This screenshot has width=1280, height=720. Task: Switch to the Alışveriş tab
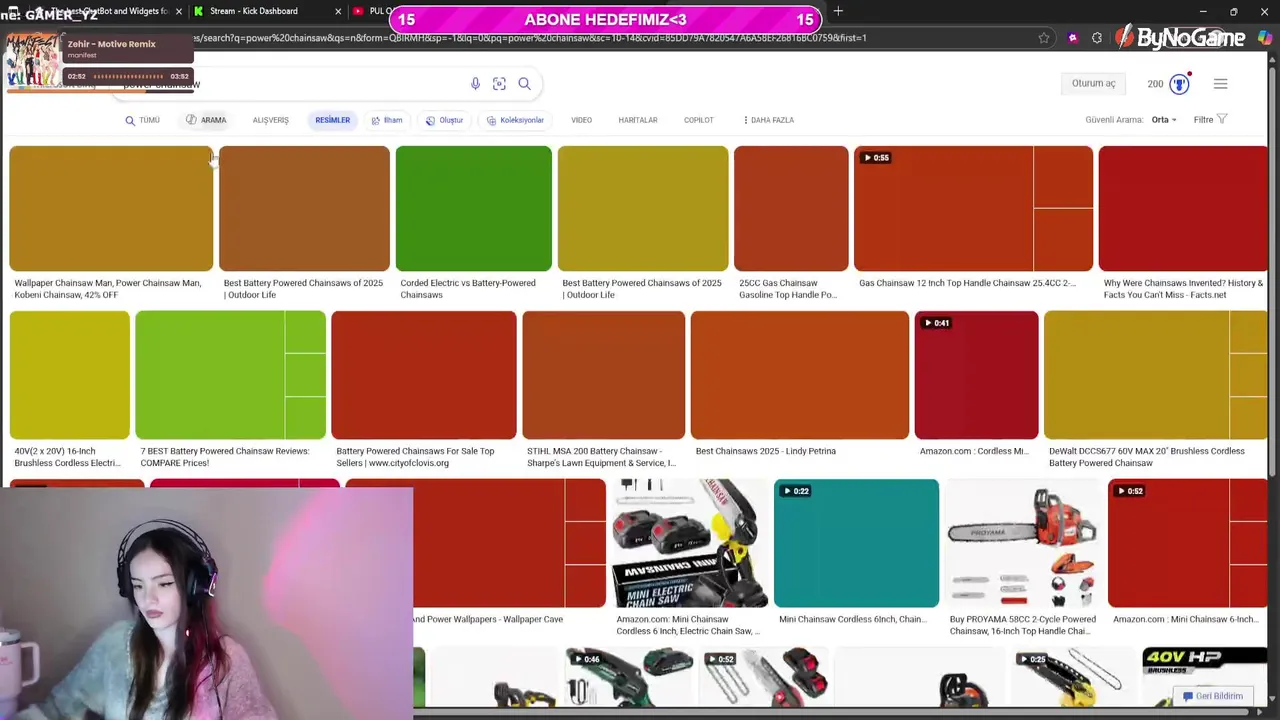[270, 120]
